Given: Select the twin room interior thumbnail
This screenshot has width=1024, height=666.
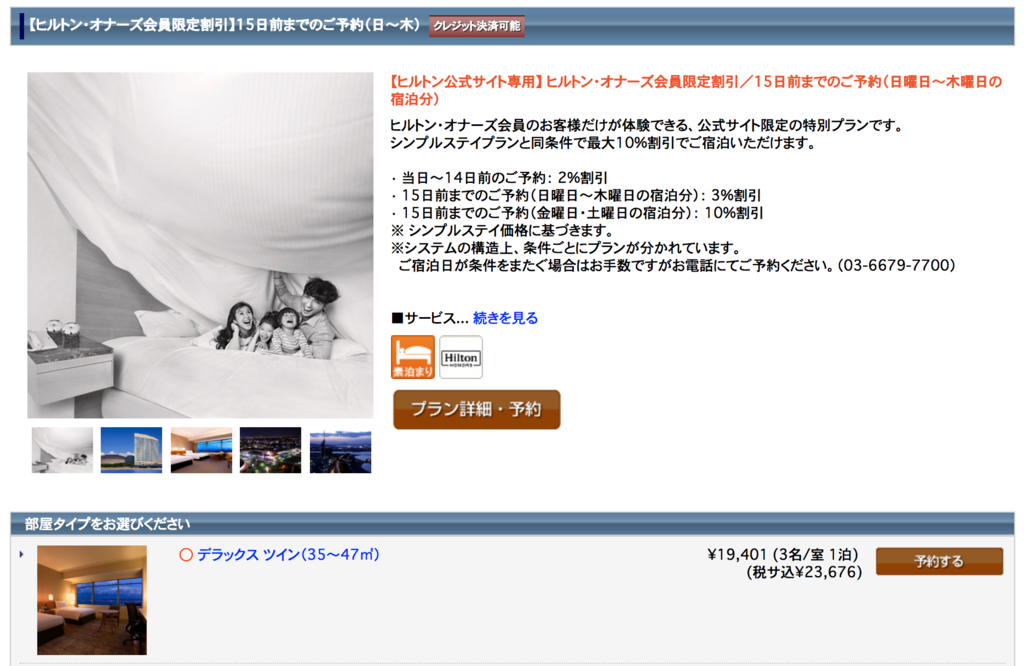Looking at the screenshot, I should pos(201,450).
